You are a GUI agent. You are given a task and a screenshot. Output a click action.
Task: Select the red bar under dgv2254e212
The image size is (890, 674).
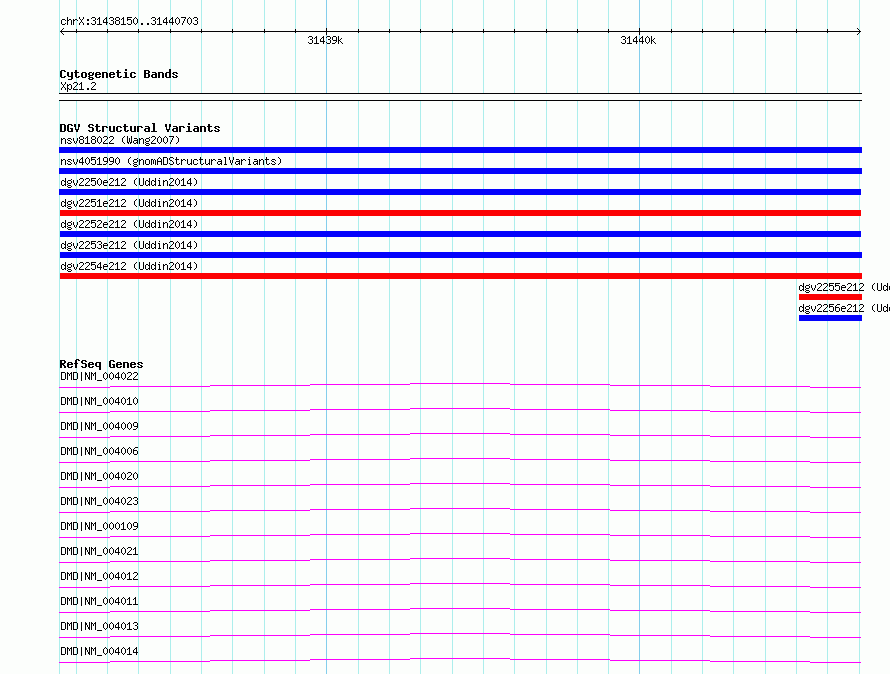[x=460, y=276]
